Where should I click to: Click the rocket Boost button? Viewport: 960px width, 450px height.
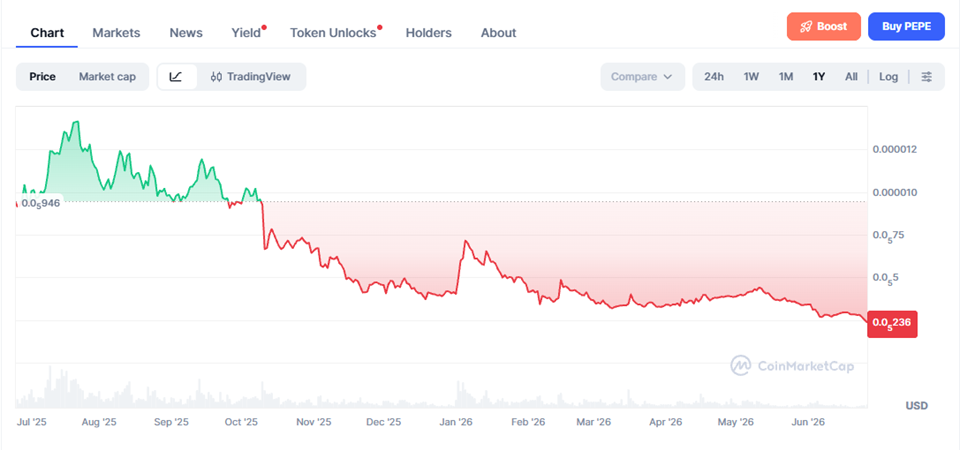(x=823, y=26)
